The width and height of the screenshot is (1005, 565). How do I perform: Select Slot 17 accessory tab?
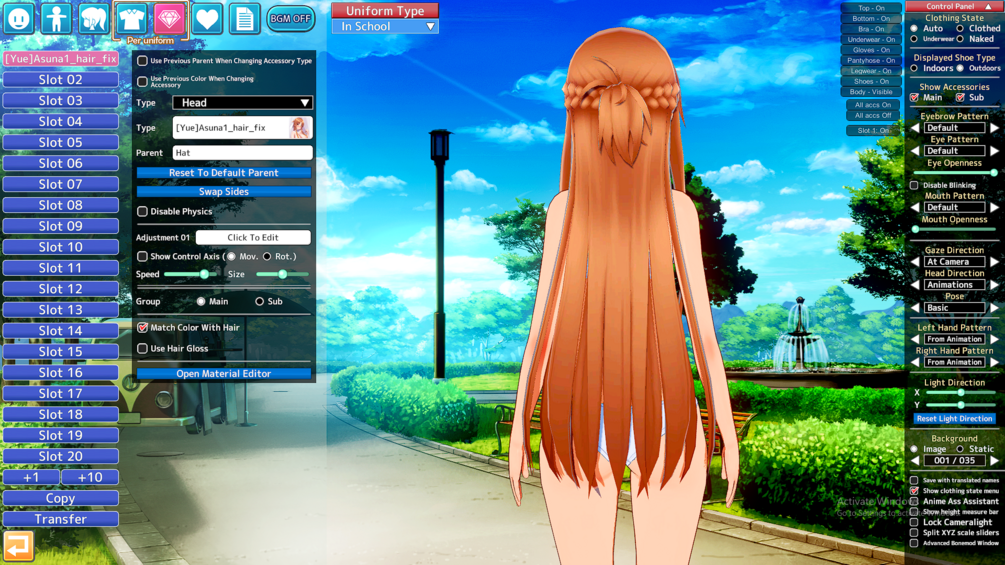[x=60, y=393]
